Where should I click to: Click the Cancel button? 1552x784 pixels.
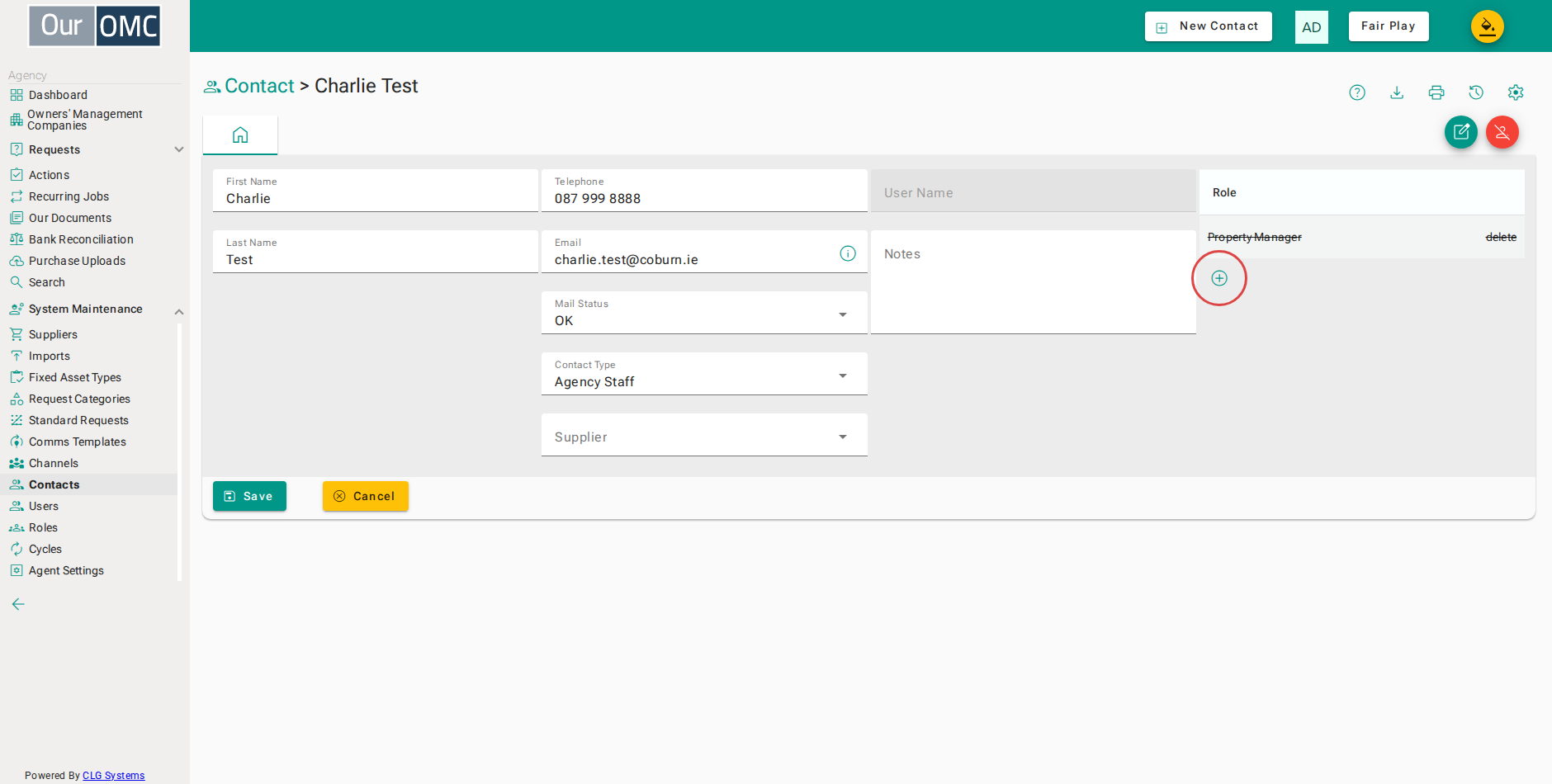365,496
